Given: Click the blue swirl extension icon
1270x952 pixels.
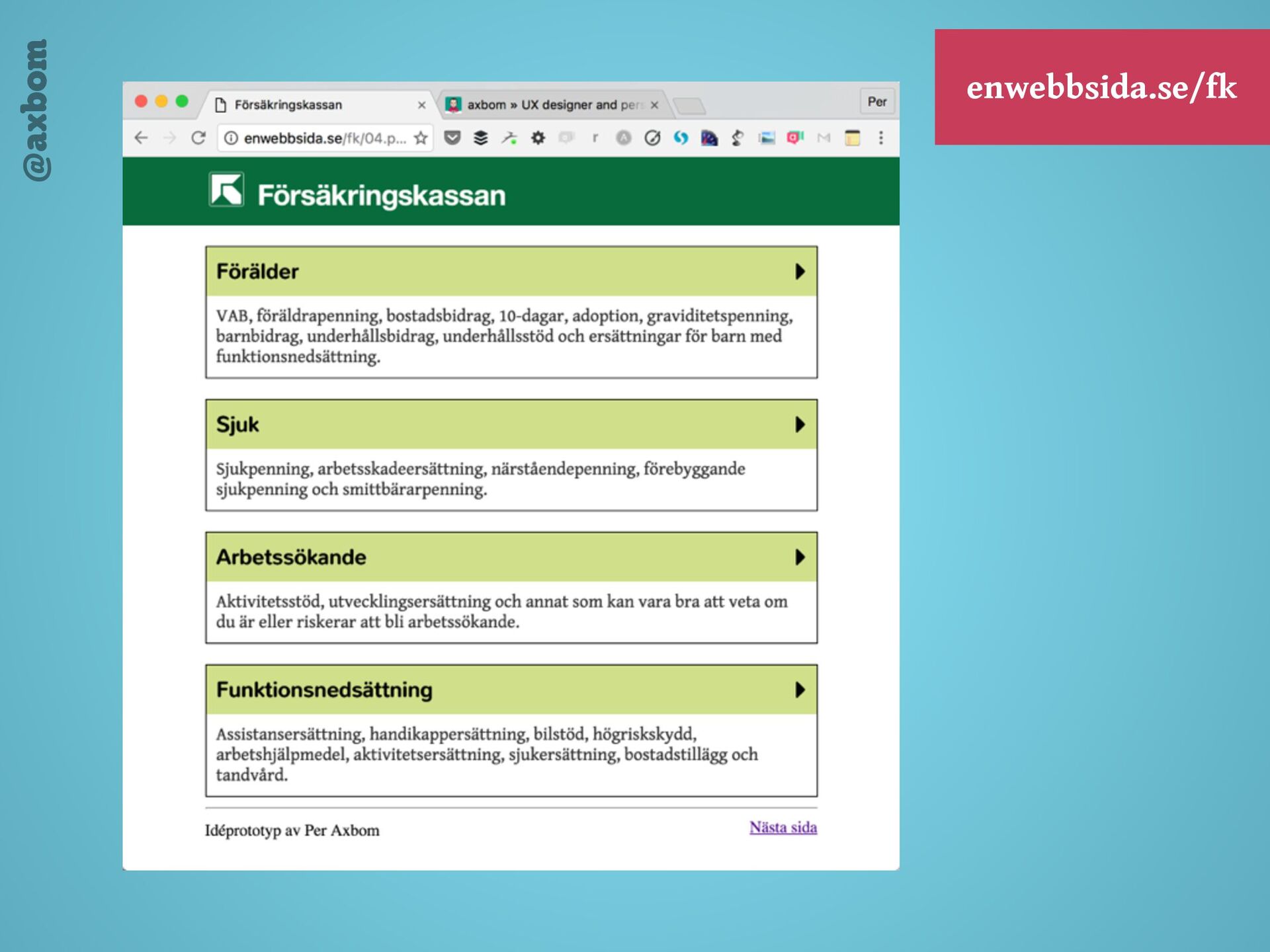Looking at the screenshot, I should (681, 138).
